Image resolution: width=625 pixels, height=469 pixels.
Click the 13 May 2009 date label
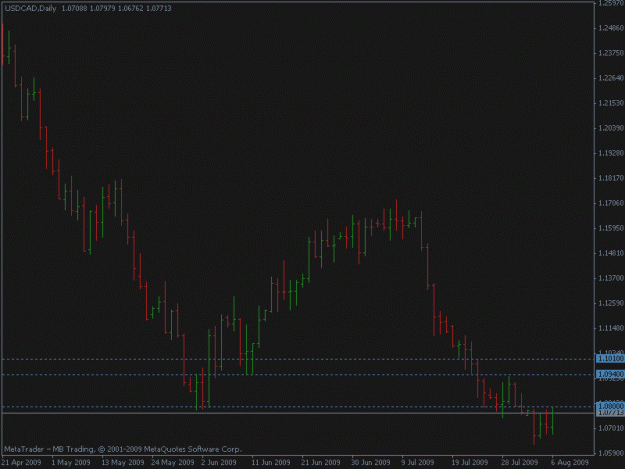pyautogui.click(x=123, y=463)
